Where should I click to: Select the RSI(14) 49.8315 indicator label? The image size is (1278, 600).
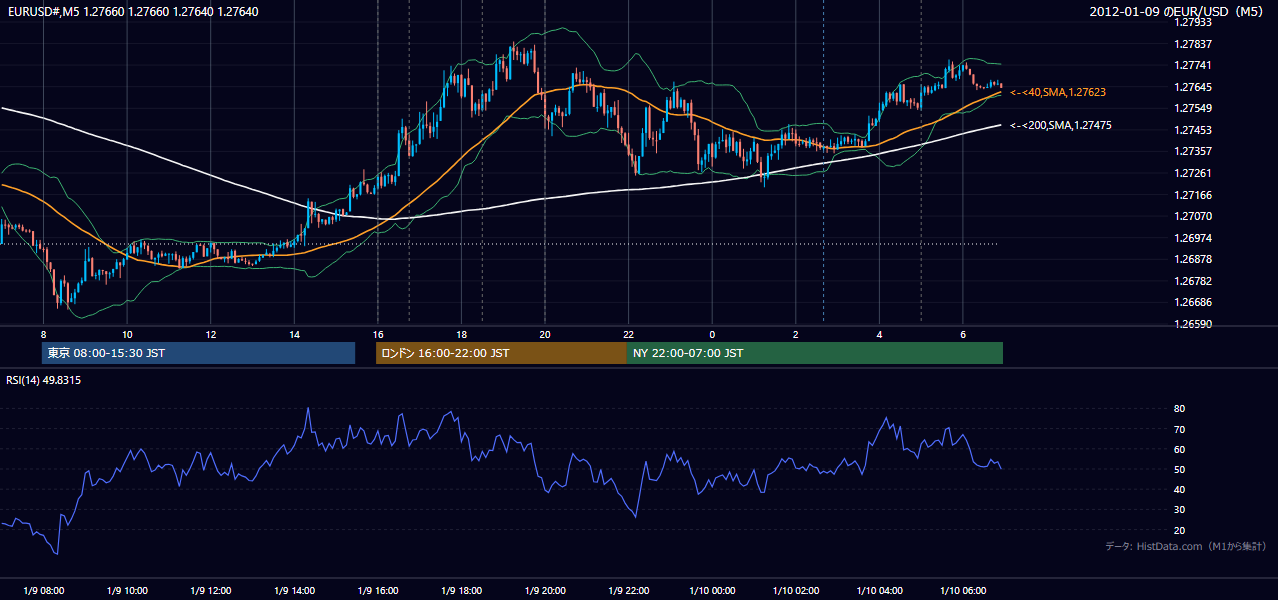(44, 380)
